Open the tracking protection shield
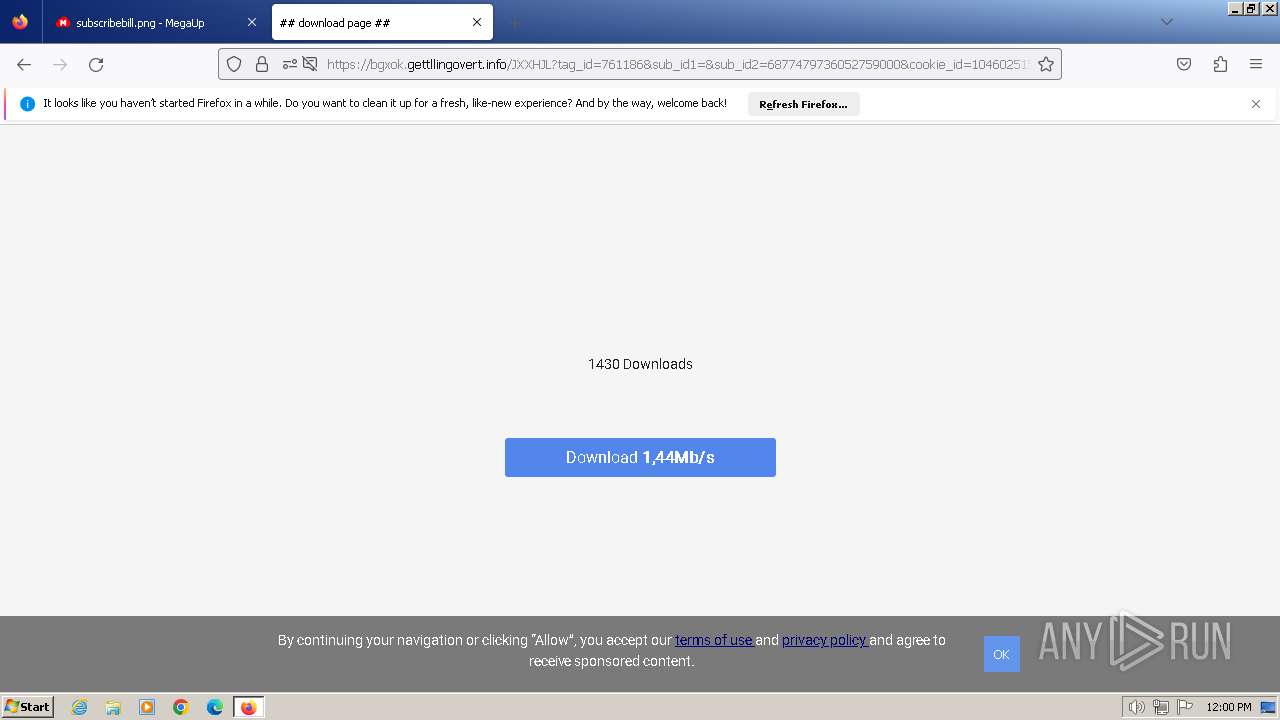The height and width of the screenshot is (720, 1280). click(234, 64)
